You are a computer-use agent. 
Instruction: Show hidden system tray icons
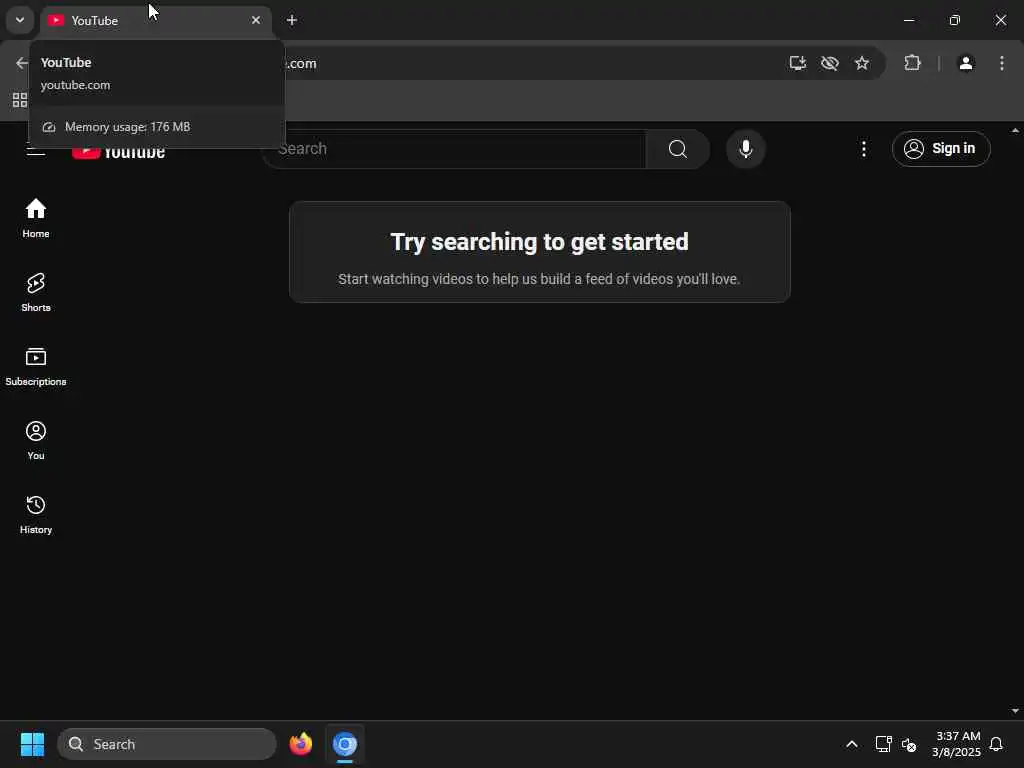pos(852,744)
